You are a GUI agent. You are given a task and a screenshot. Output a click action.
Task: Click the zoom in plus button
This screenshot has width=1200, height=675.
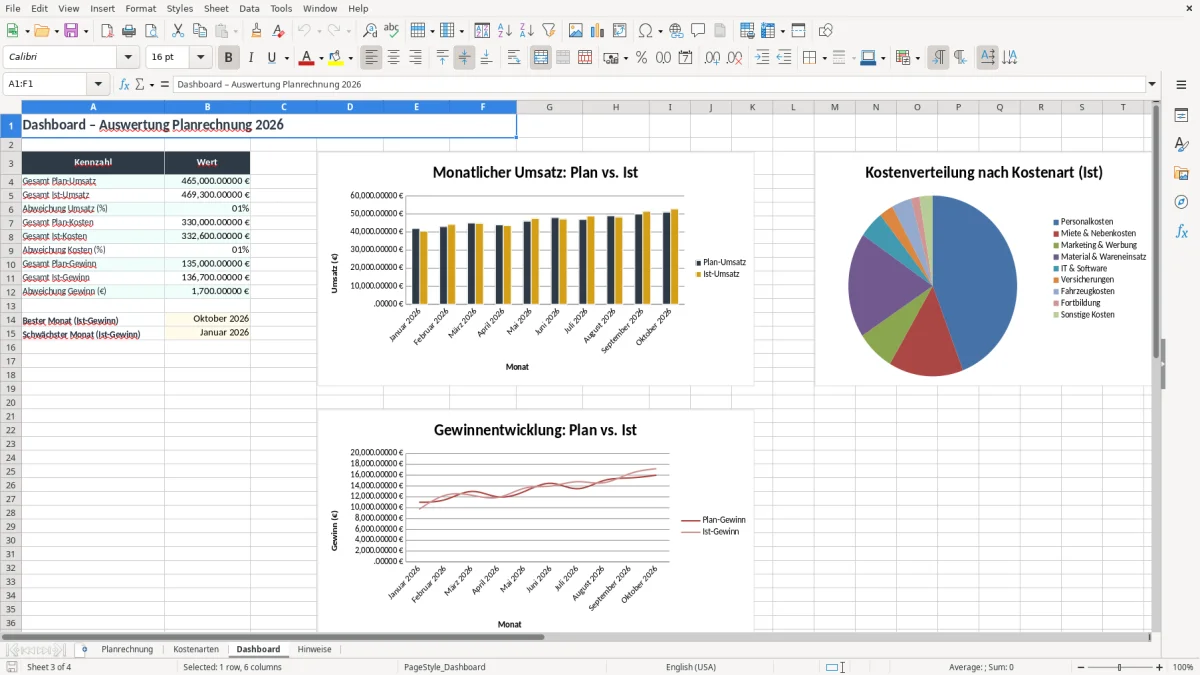[1160, 667]
